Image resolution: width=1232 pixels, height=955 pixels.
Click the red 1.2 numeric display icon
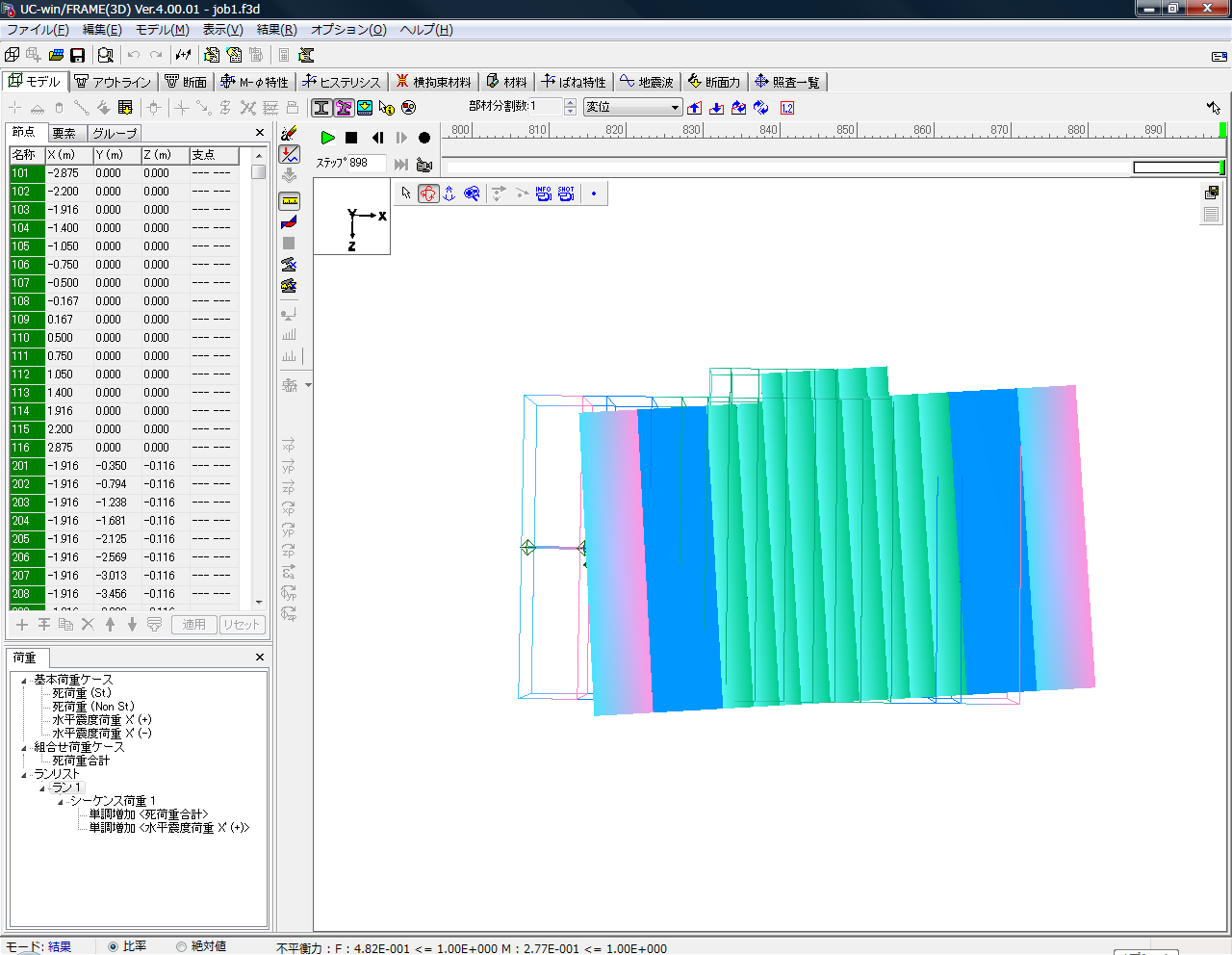point(787,108)
